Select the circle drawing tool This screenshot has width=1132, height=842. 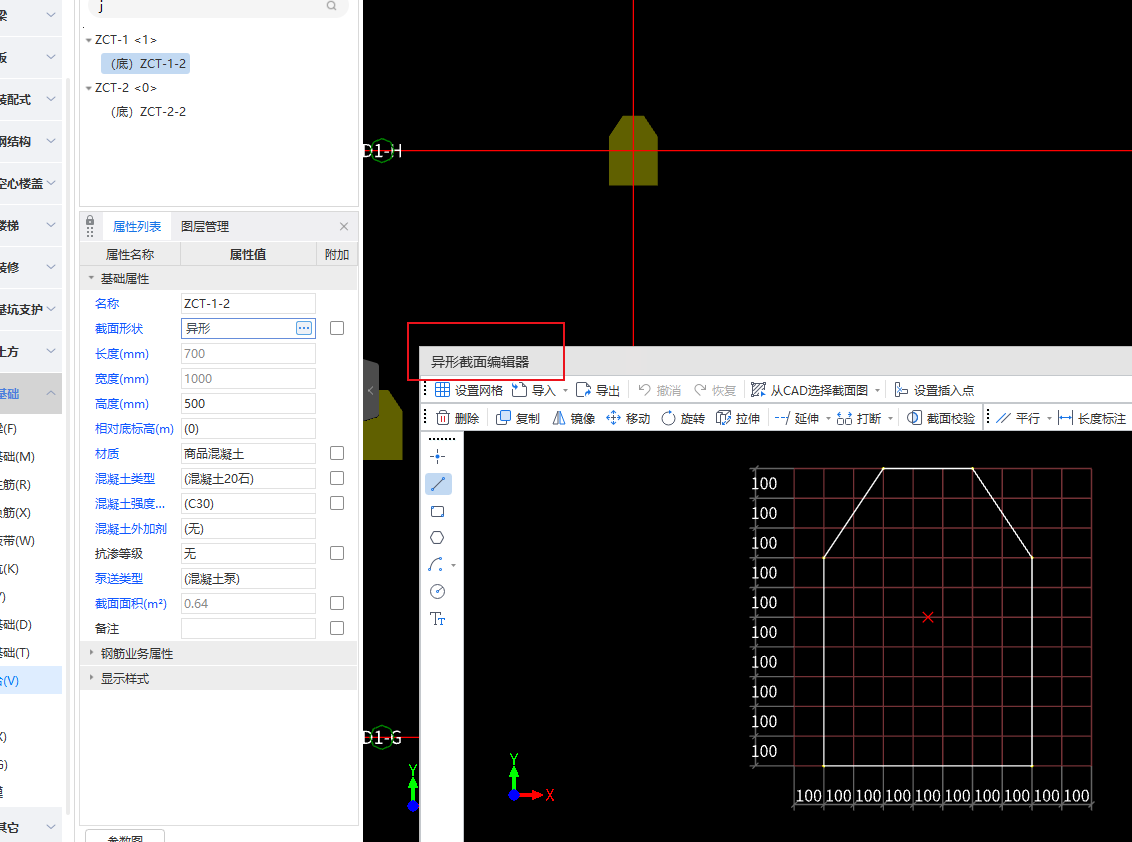[437, 591]
